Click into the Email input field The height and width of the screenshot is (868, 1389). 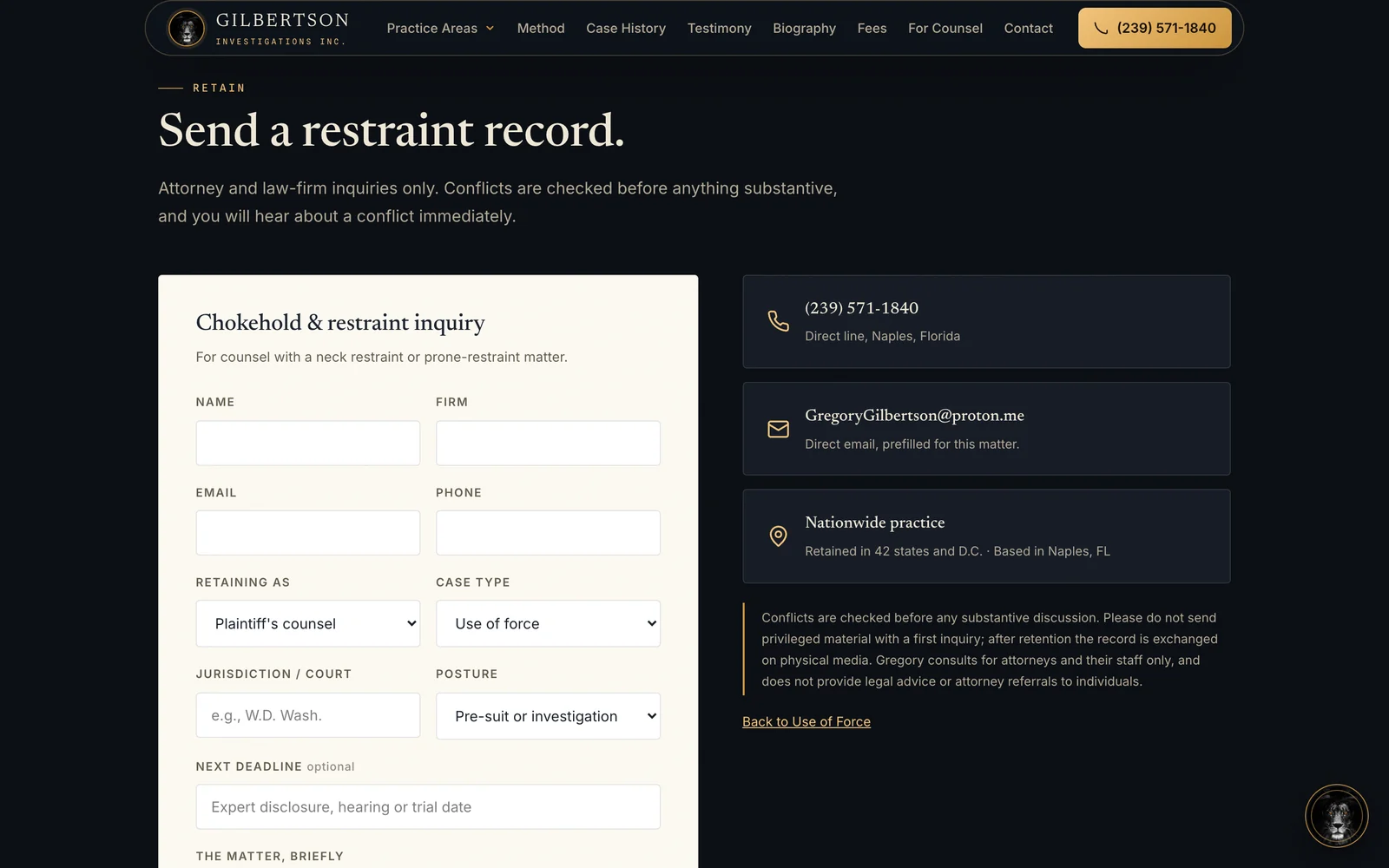point(308,533)
